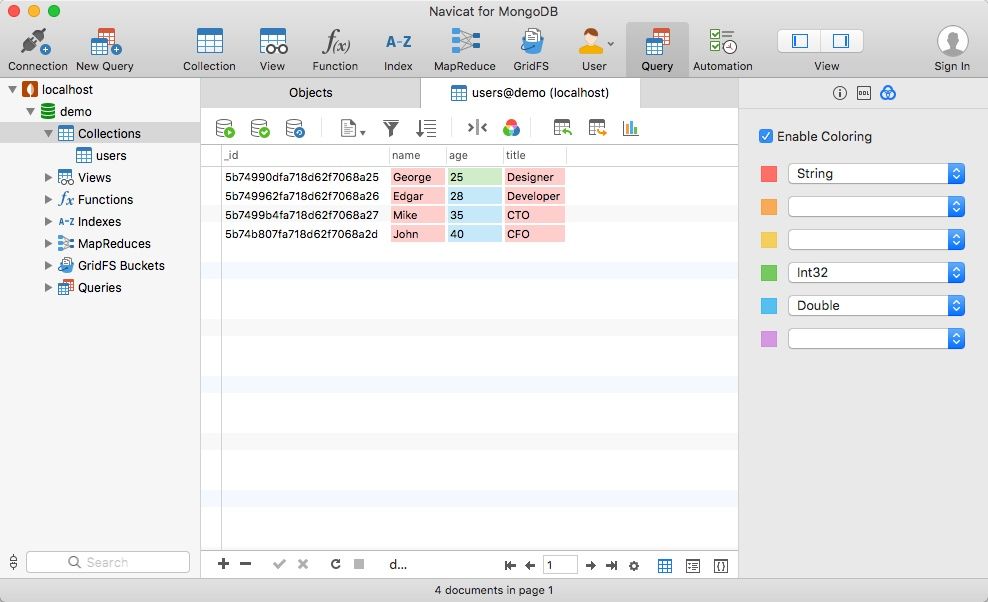Click the page number input field
The image size is (988, 602).
560,565
